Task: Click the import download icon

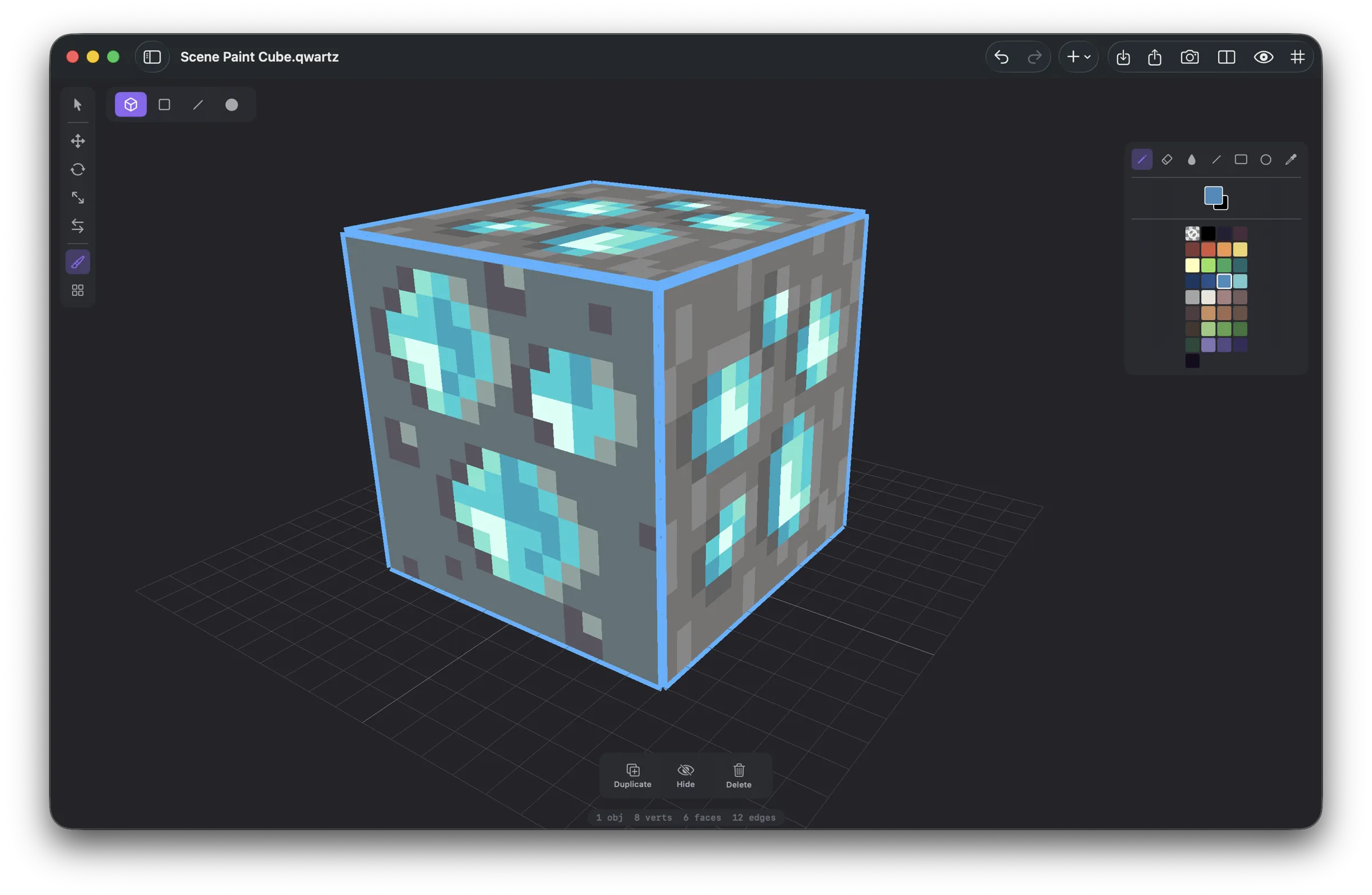Action: click(1123, 57)
